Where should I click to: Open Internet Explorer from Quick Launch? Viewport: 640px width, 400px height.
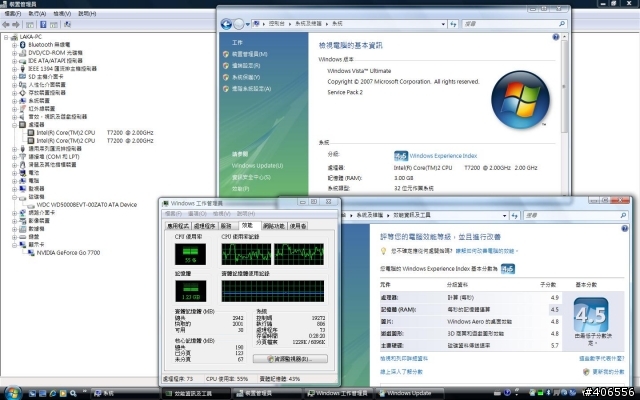point(53,393)
